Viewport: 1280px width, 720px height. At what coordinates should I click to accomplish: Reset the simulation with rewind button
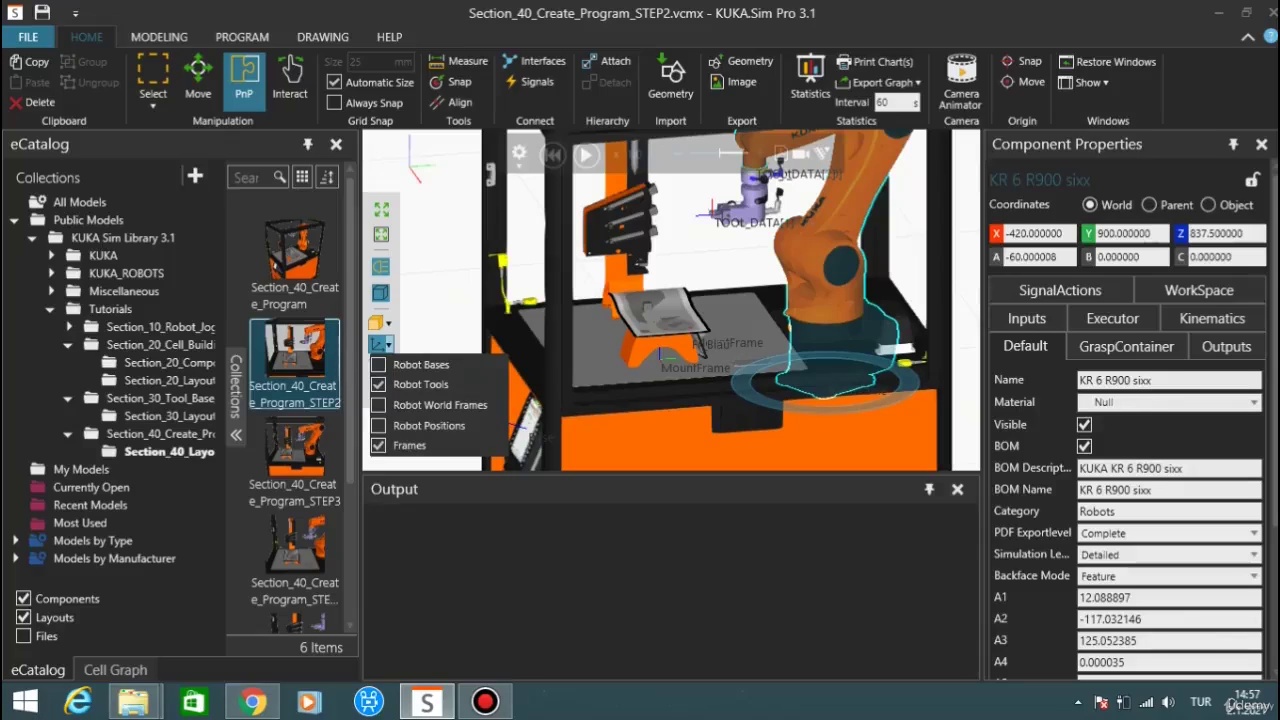click(553, 155)
